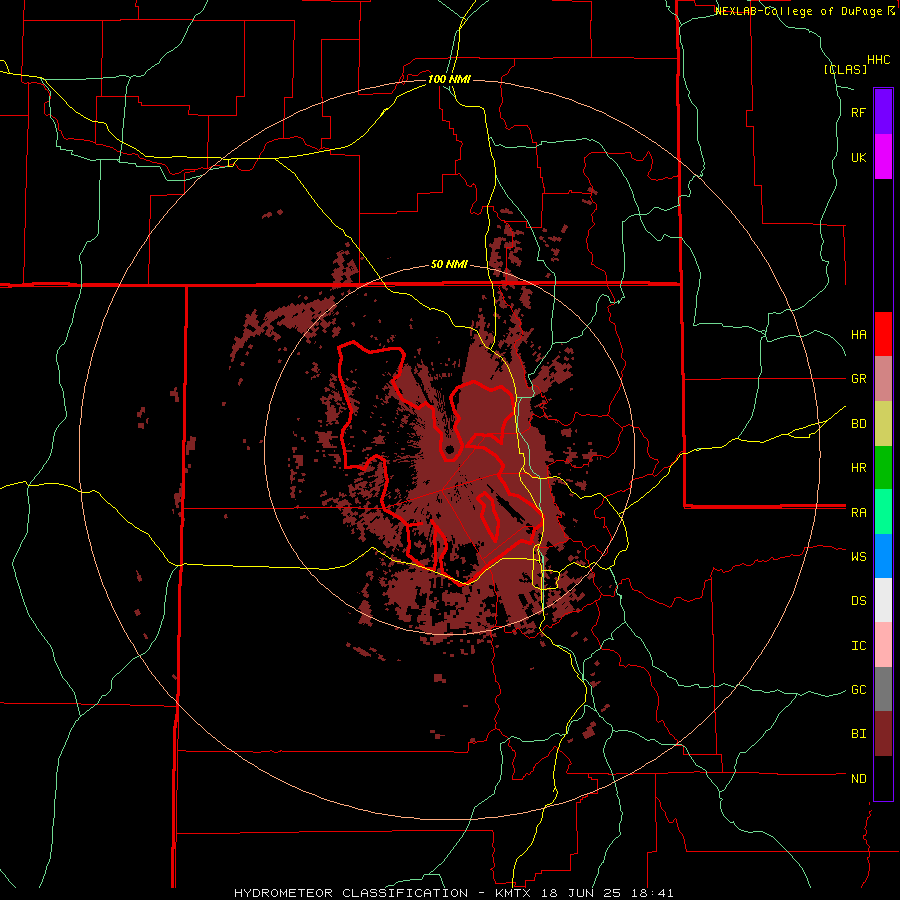
Task: Click the BI legend label
Action: (858, 734)
